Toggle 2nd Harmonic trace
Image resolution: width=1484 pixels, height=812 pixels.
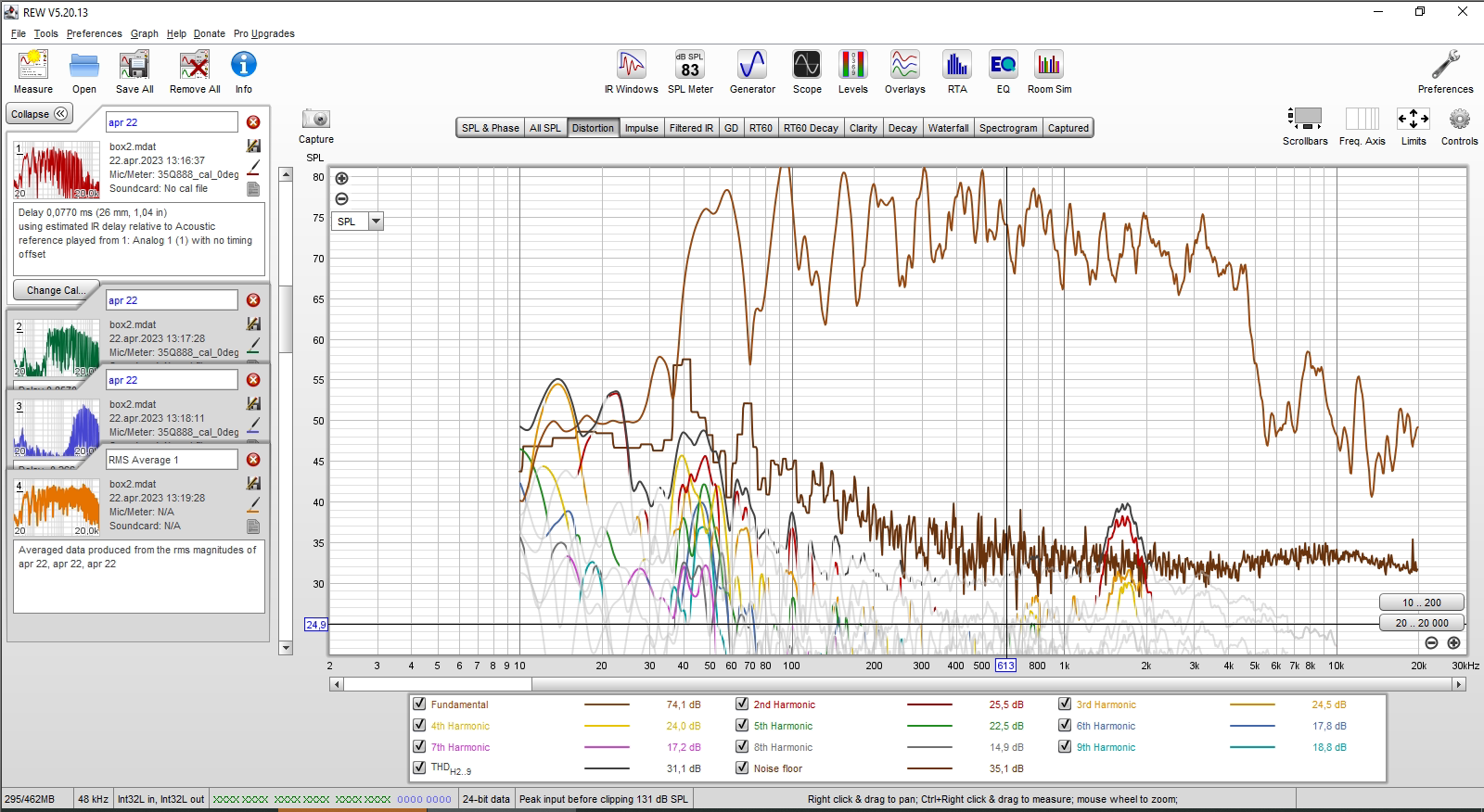[742, 704]
